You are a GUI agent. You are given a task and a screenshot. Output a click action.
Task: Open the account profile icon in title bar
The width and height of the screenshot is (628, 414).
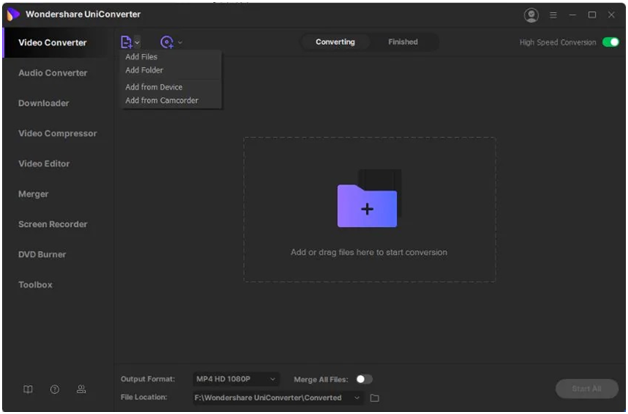pyautogui.click(x=531, y=15)
